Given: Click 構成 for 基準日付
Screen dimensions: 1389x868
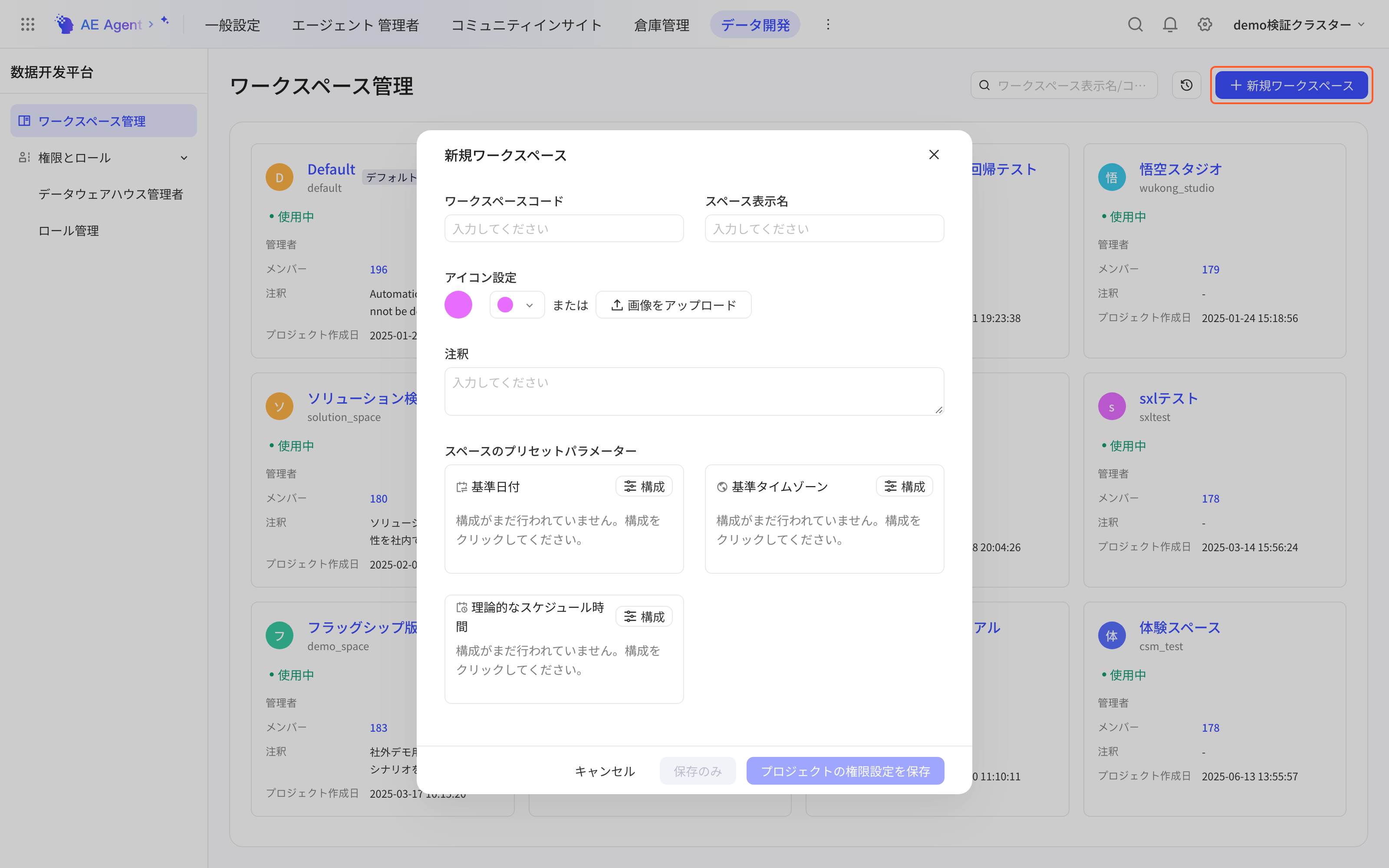Looking at the screenshot, I should [644, 486].
